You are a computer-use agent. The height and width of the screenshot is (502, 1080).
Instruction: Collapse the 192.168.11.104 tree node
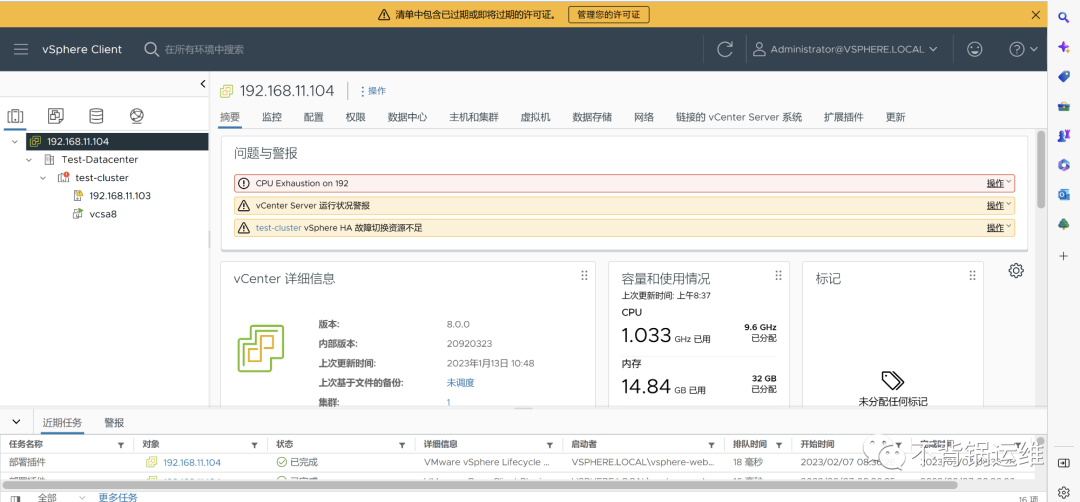pyautogui.click(x=14, y=142)
